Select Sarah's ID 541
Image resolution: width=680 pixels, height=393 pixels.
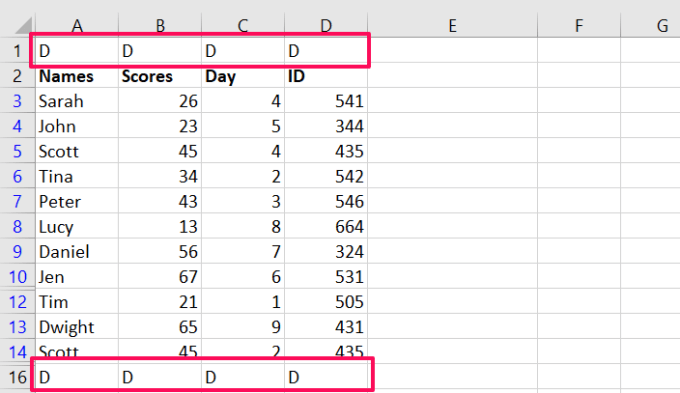coord(326,101)
